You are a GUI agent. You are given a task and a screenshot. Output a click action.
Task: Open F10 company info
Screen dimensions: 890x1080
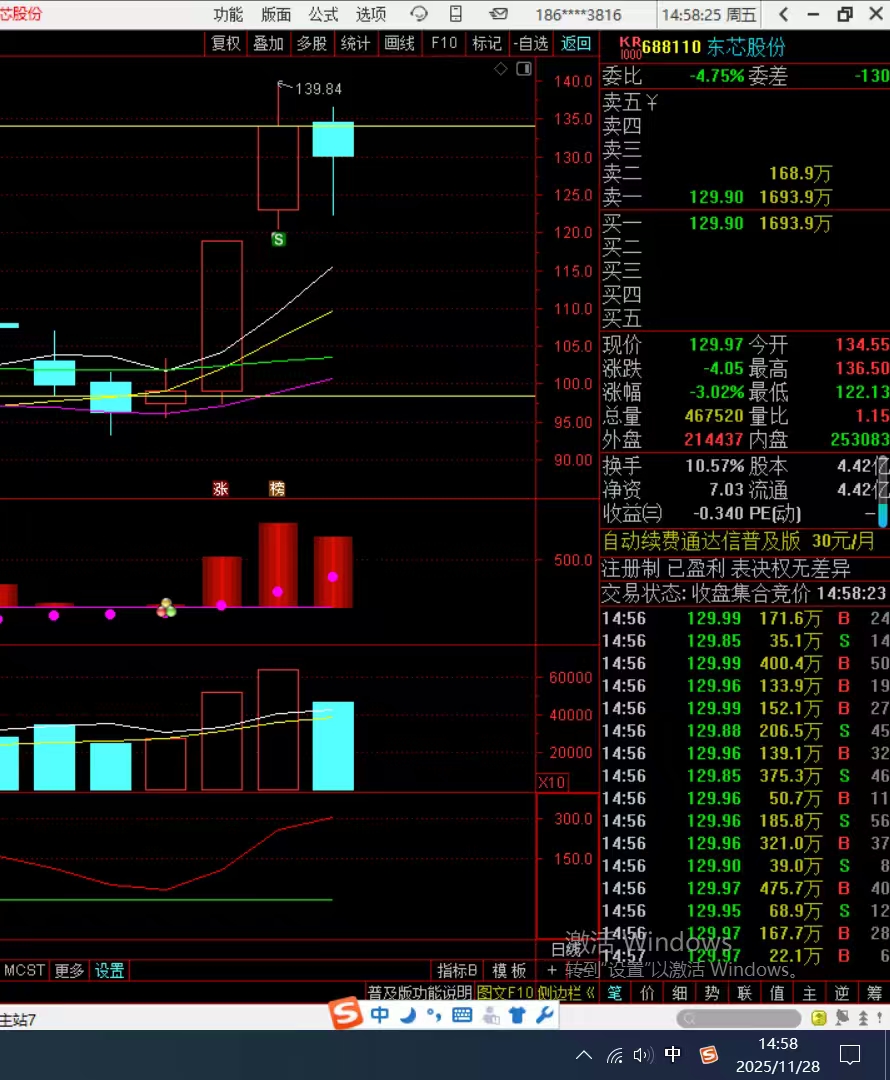tap(444, 43)
